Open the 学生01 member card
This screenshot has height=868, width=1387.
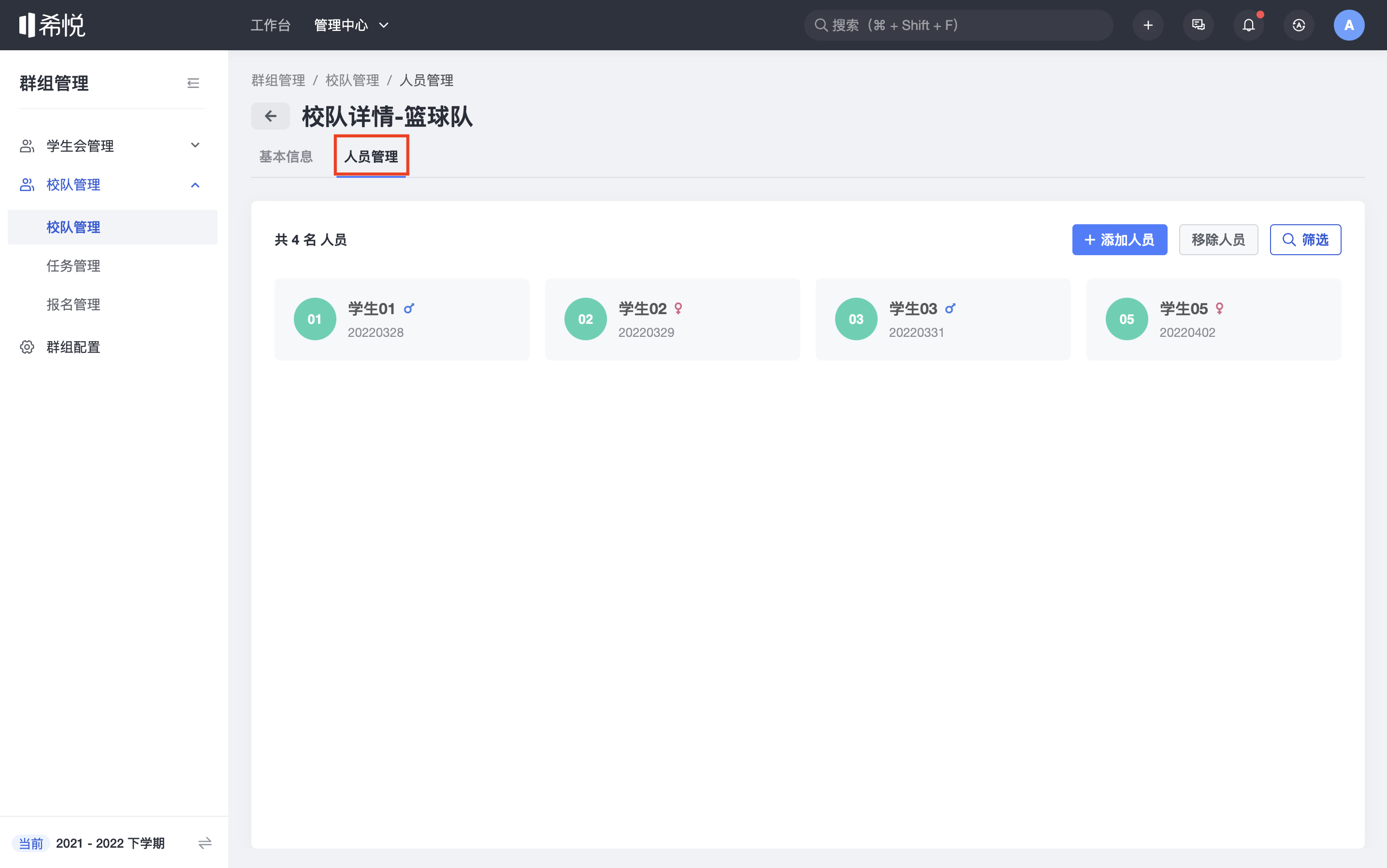point(402,320)
